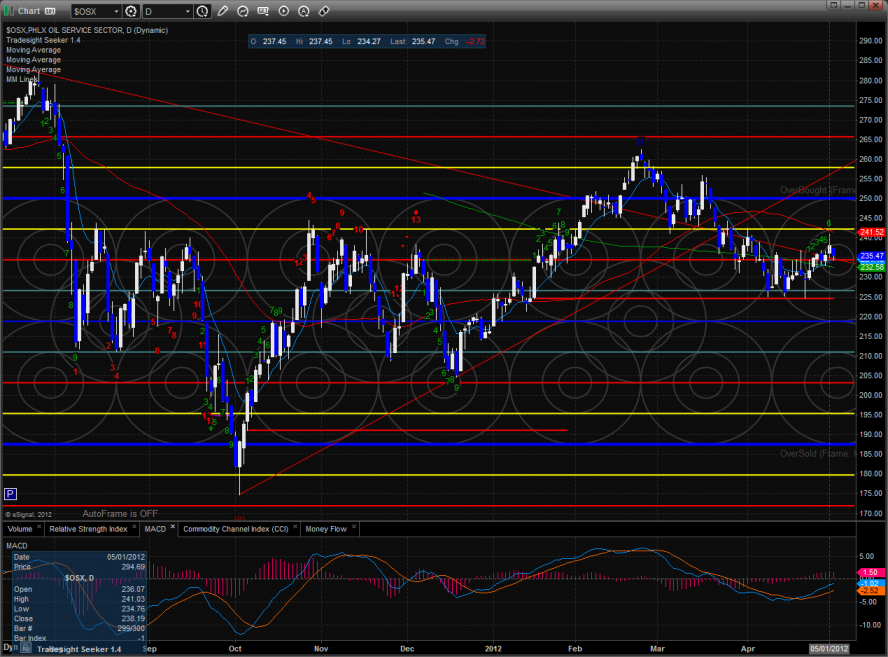The height and width of the screenshot is (657, 888).
Task: Open the Commodity Channel Index (CCI) tab
Action: (x=236, y=527)
